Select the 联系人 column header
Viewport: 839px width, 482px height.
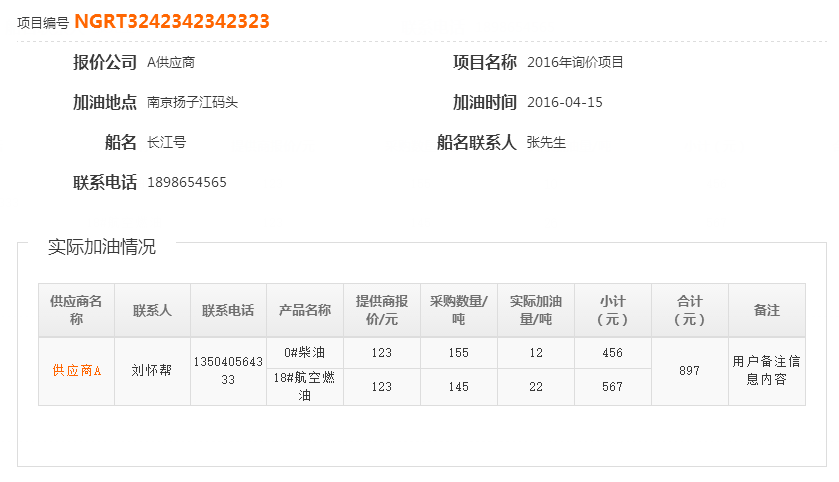click(x=152, y=310)
